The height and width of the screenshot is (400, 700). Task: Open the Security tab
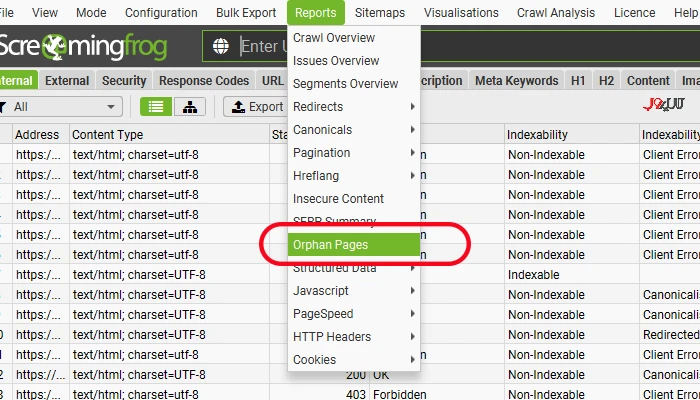tap(124, 81)
